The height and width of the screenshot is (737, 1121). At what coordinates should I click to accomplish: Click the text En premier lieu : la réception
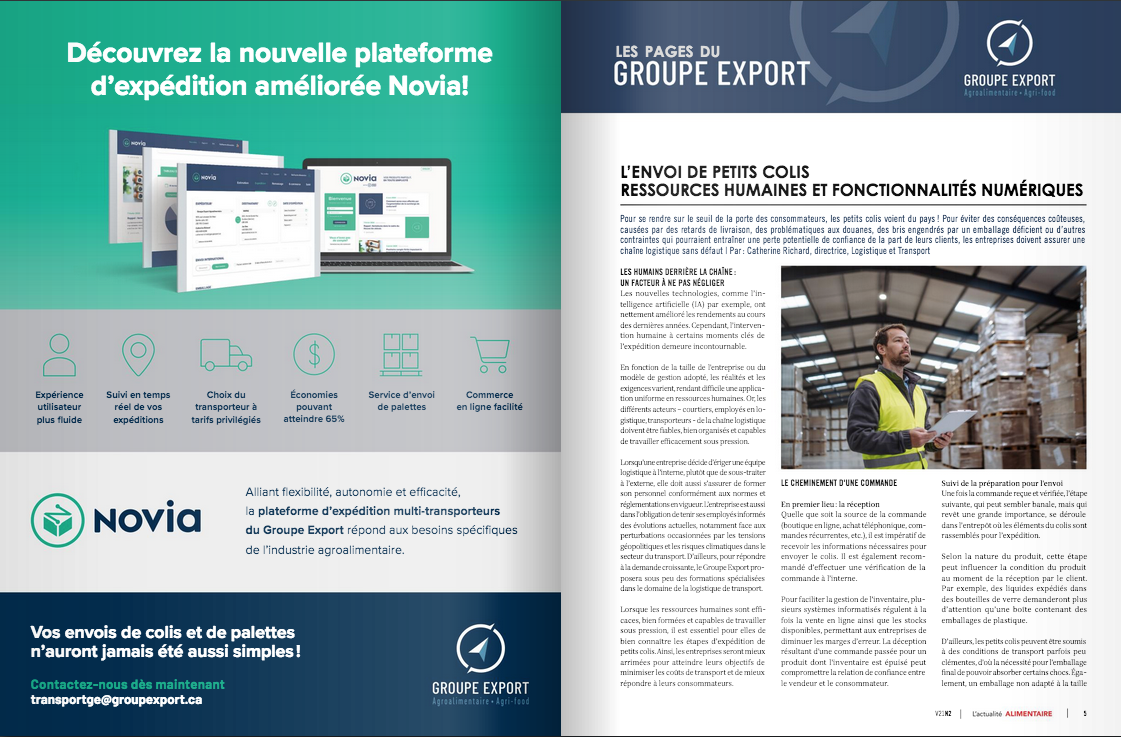pos(830,504)
